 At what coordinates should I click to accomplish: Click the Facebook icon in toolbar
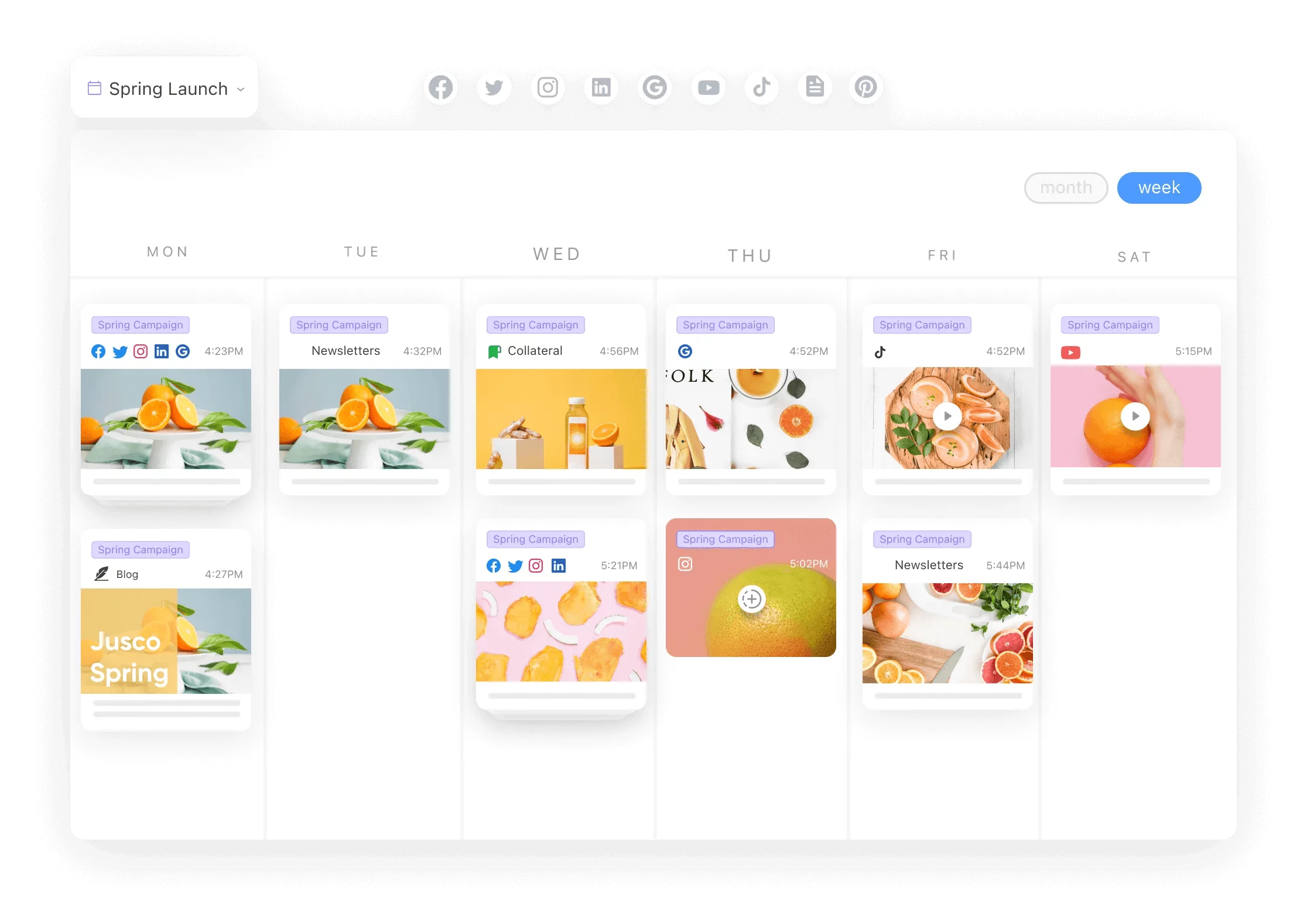click(x=440, y=87)
